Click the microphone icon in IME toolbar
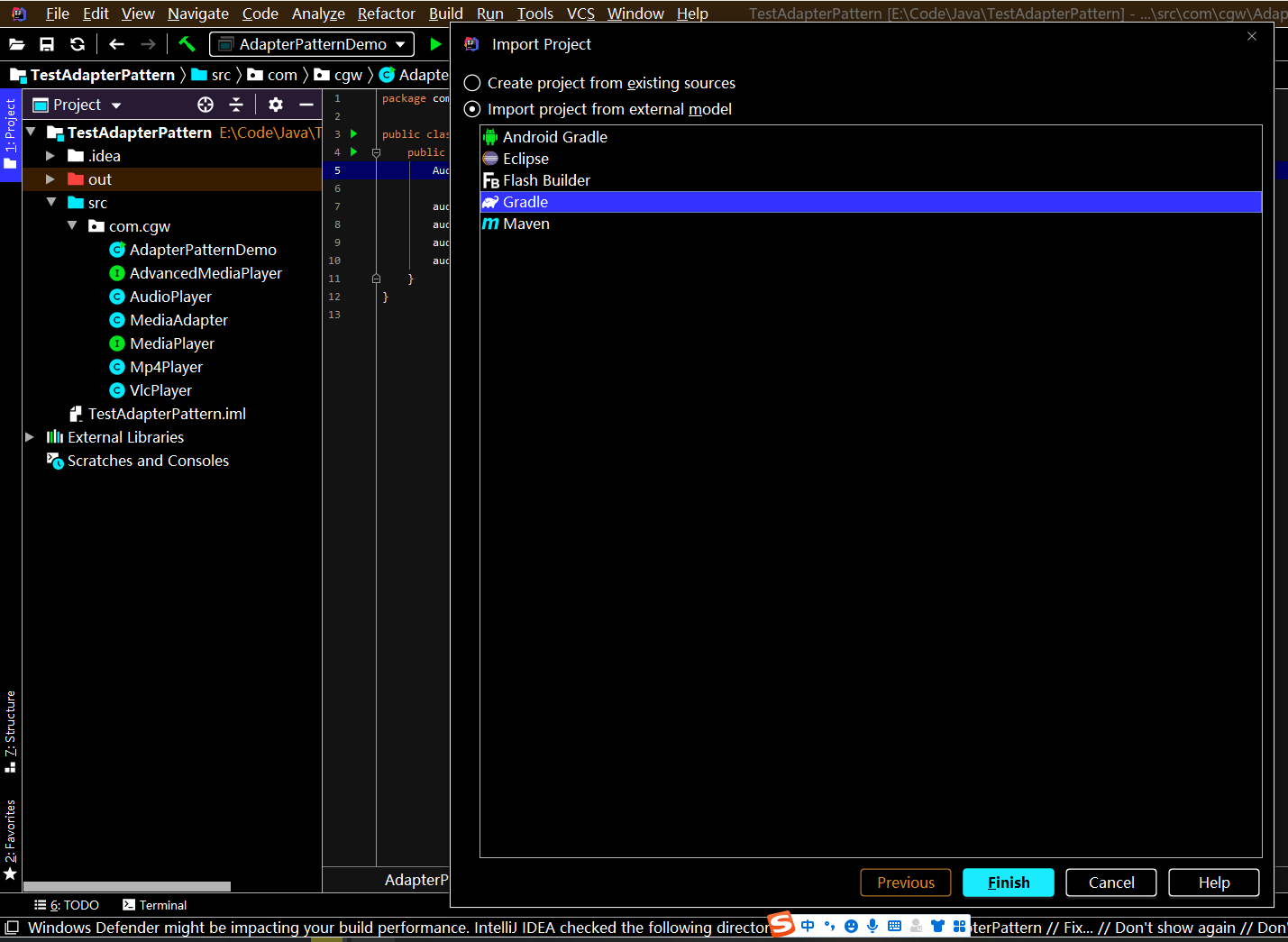This screenshot has height=942, width=1288. click(x=872, y=926)
